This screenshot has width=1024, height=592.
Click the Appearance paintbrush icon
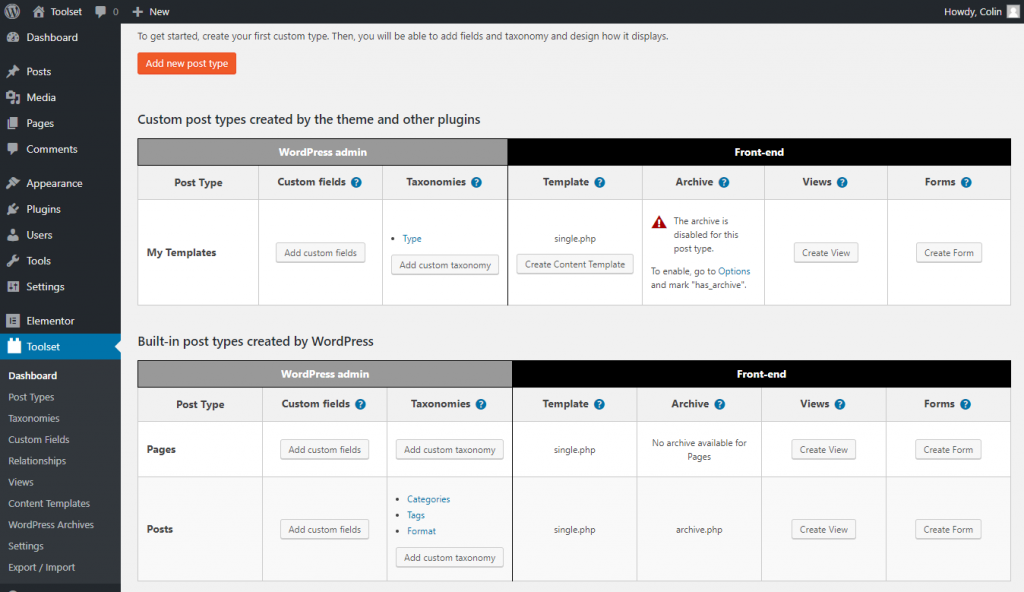pyautogui.click(x=13, y=183)
